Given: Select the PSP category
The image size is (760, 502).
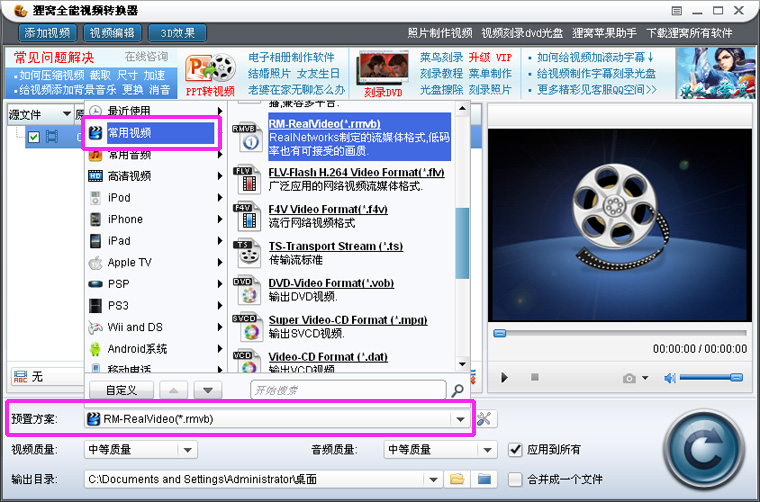Looking at the screenshot, I should 156,284.
